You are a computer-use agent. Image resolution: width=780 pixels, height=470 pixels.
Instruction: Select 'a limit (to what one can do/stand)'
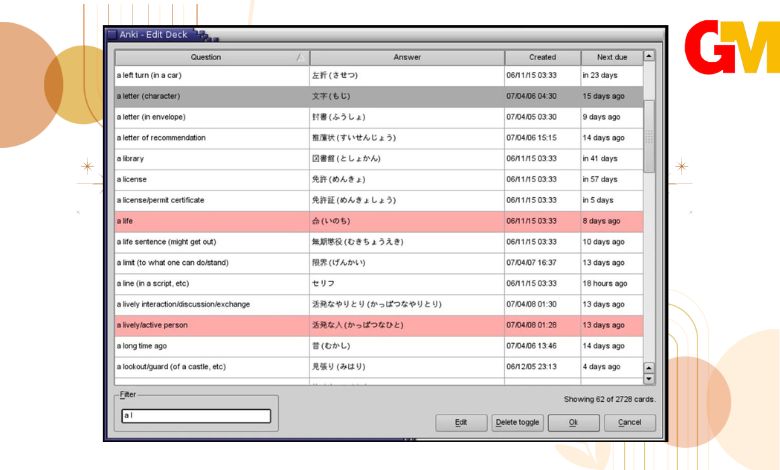[379, 263]
